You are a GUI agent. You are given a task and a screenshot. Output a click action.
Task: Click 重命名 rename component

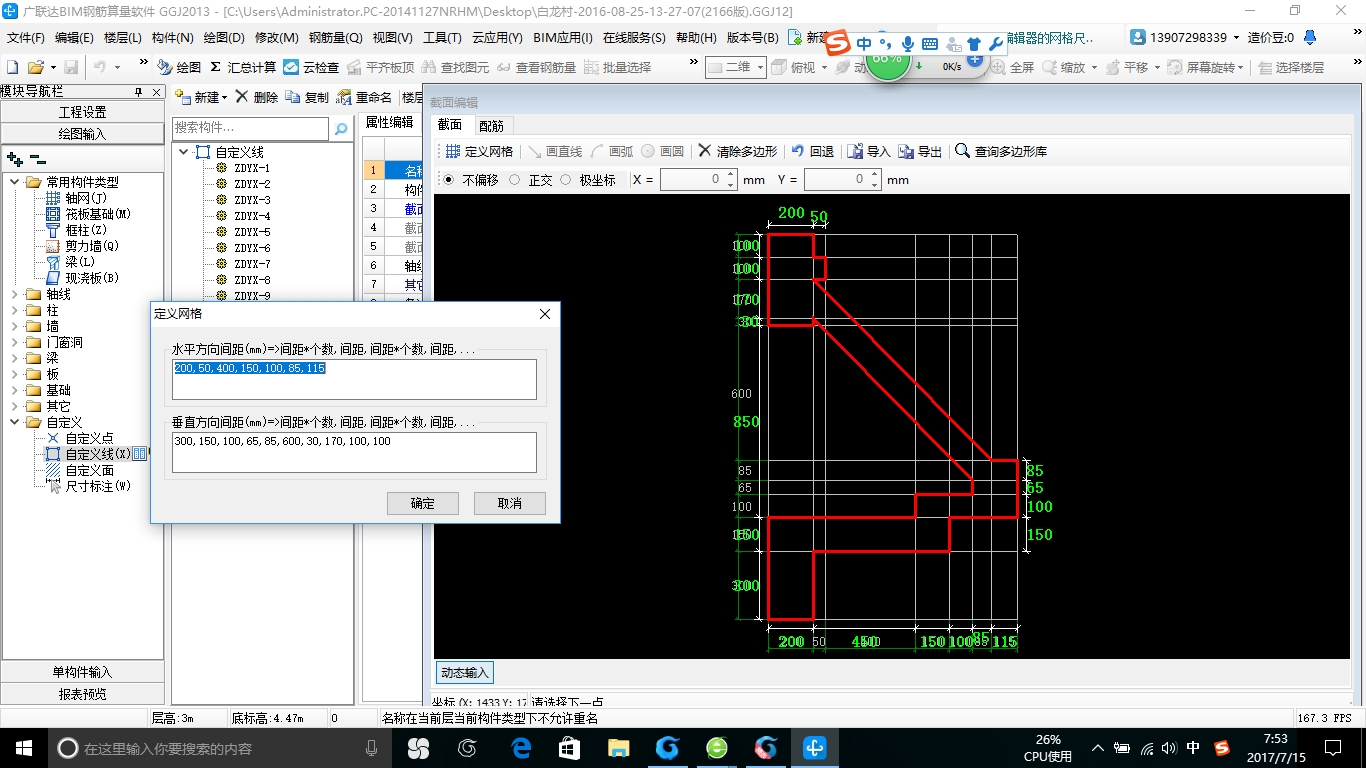364,97
